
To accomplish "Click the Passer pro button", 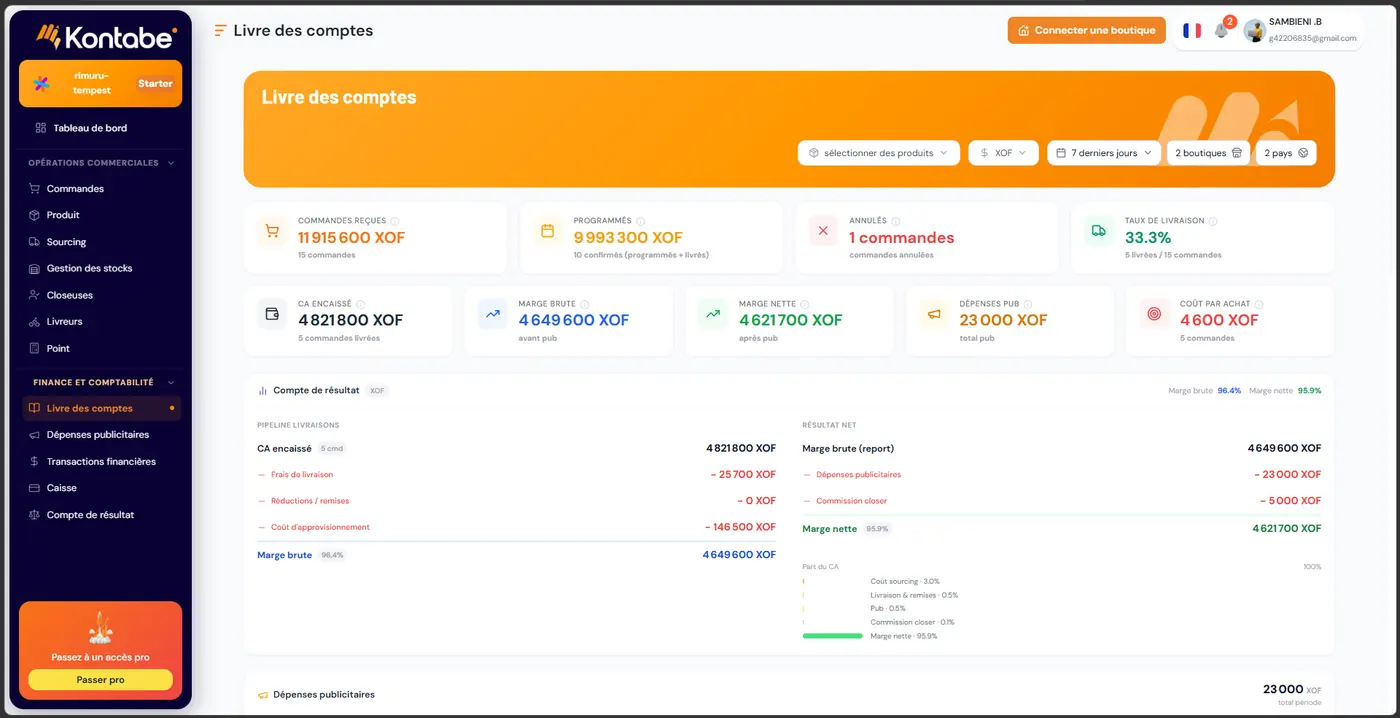I will (101, 680).
